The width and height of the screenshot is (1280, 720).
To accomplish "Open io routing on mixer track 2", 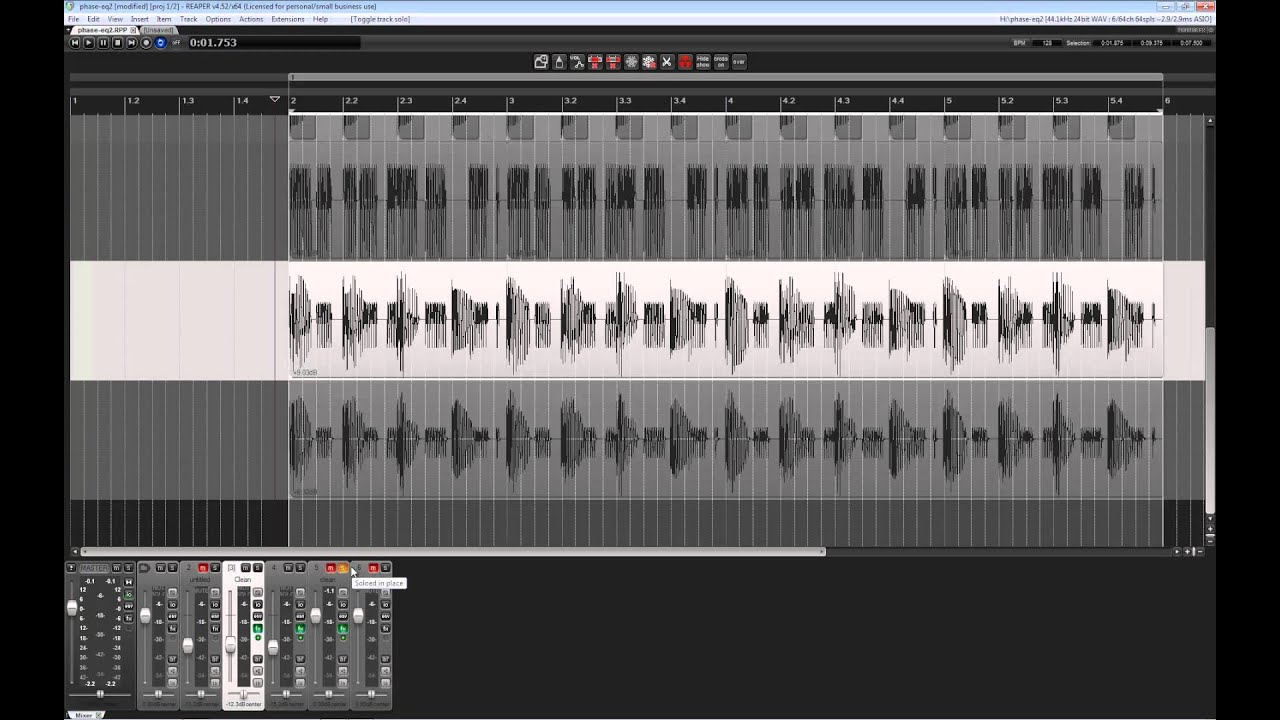I will tap(215, 604).
